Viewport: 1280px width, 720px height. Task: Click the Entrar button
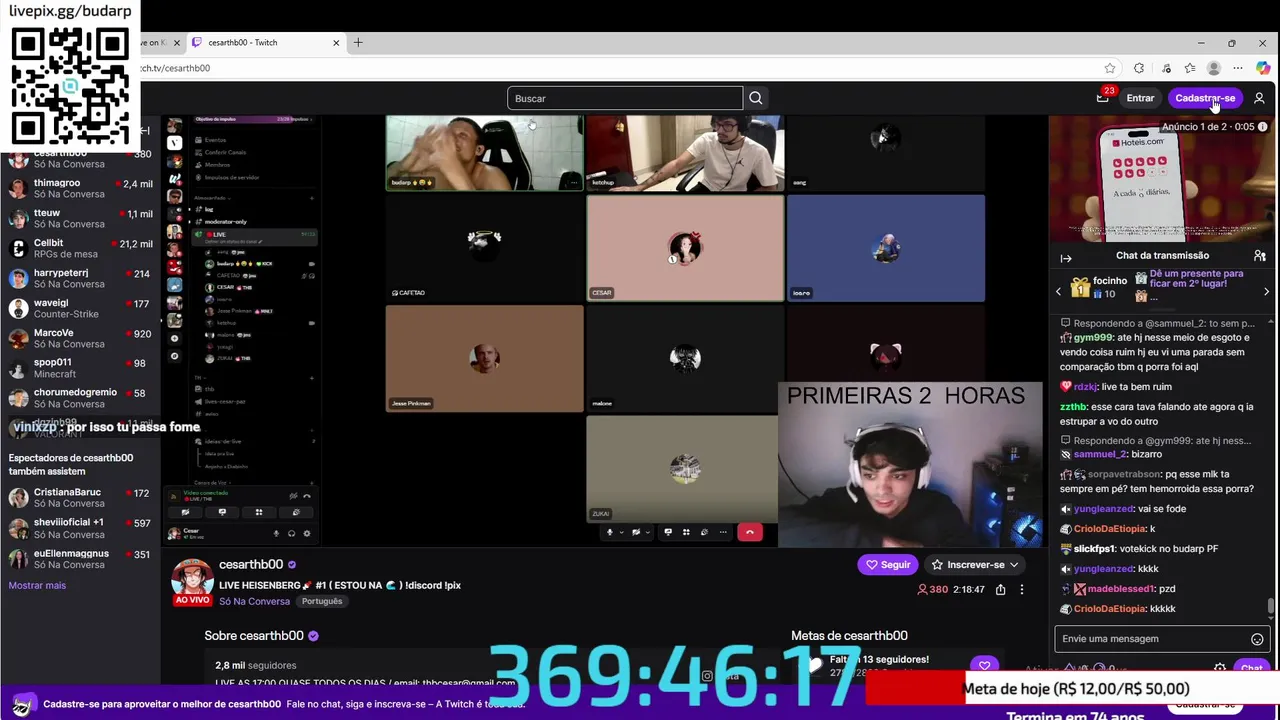(x=1140, y=98)
